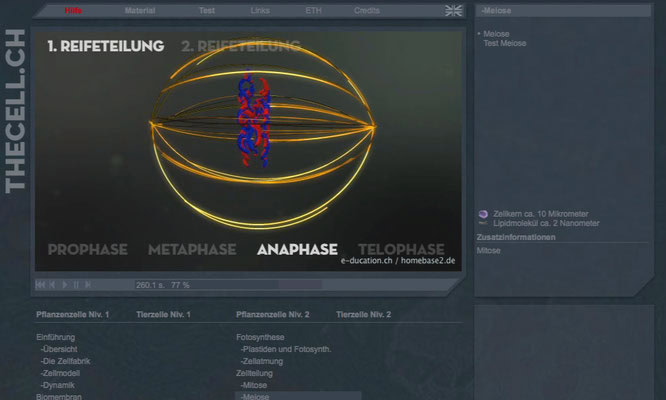Viewport: 666px width, 400px height.
Task: Switch to the 2. Reifeteilung tab
Action: click(240, 46)
